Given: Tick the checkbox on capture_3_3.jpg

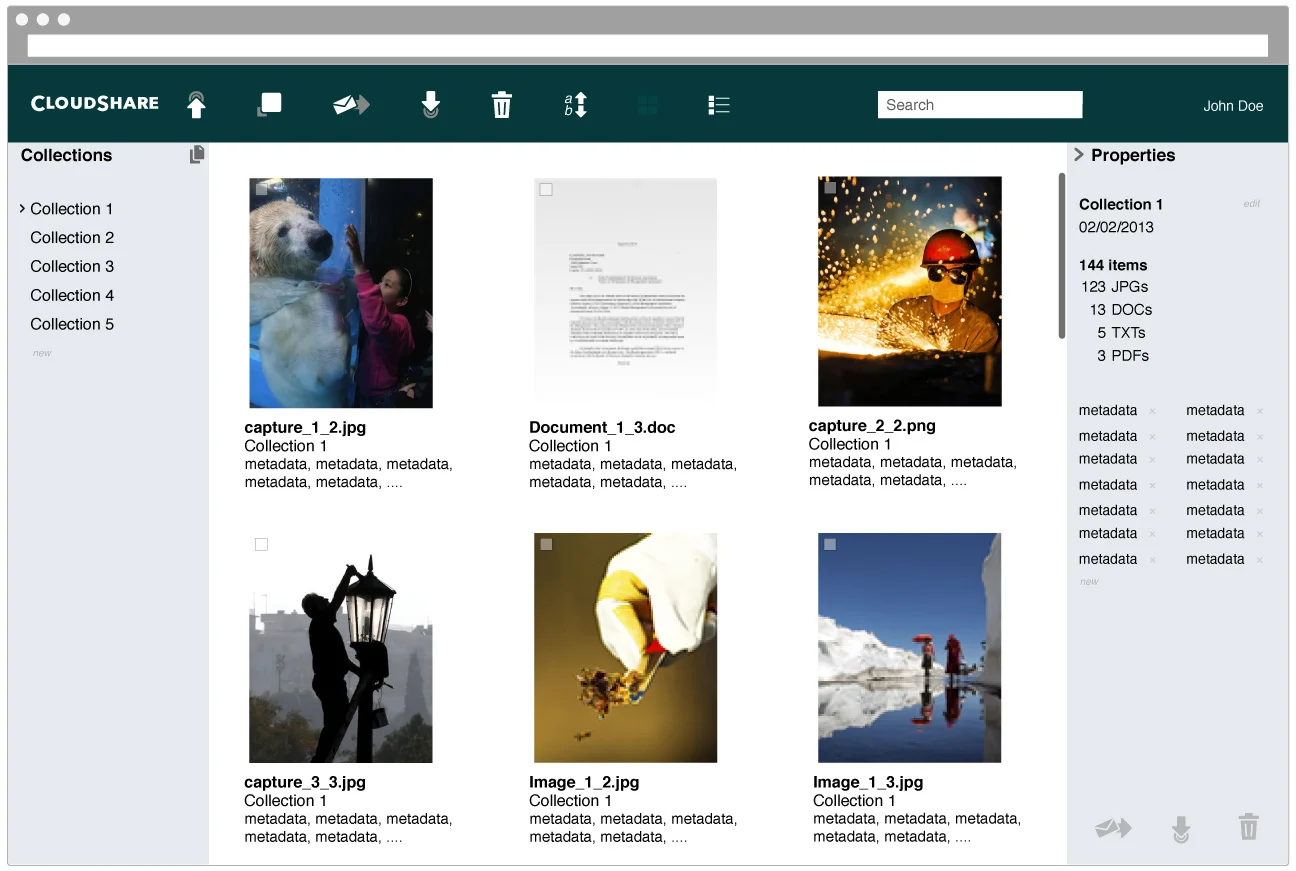Looking at the screenshot, I should pyautogui.click(x=261, y=544).
